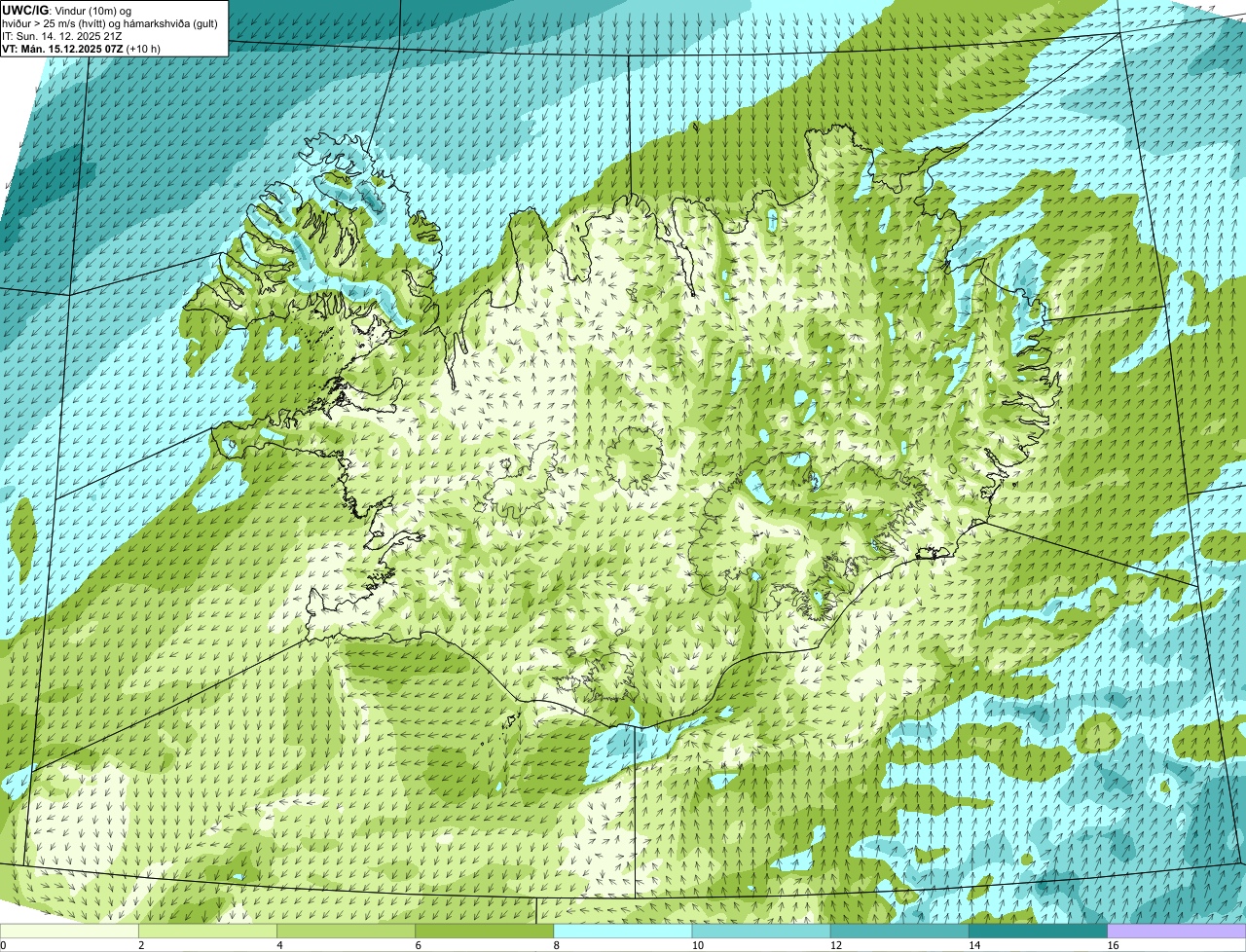Click the 'VT: Mán. 15.12.2025 07Z' valid time

coord(62,48)
